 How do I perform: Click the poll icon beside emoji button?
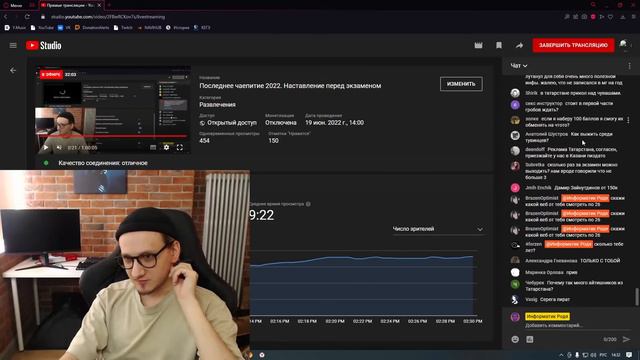pos(530,339)
